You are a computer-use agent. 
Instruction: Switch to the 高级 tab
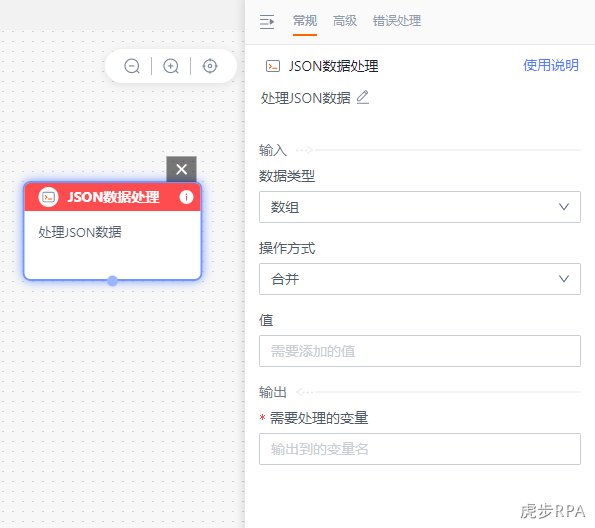click(345, 20)
